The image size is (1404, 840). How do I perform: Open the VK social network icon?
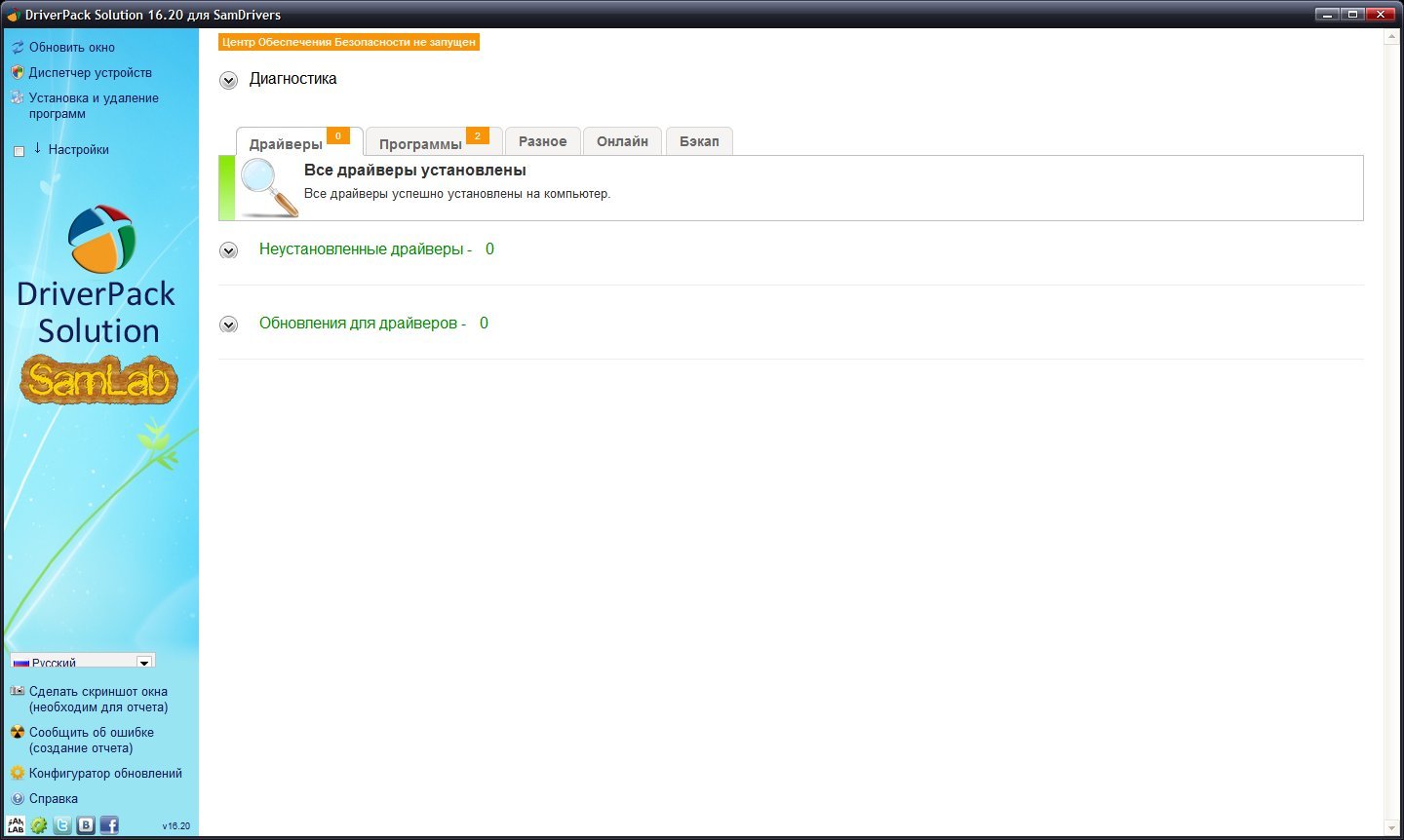[x=86, y=825]
